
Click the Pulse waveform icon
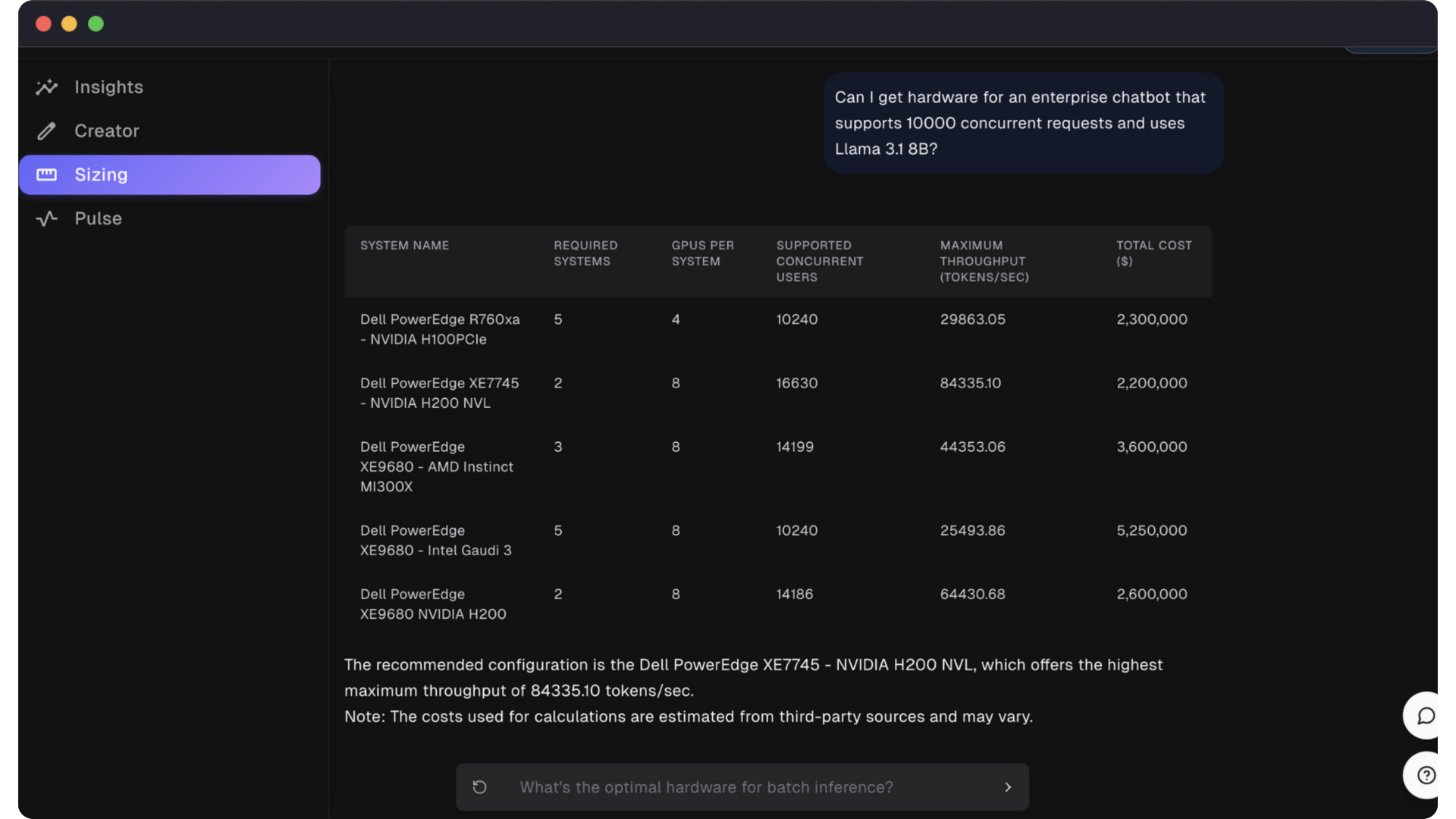click(46, 219)
